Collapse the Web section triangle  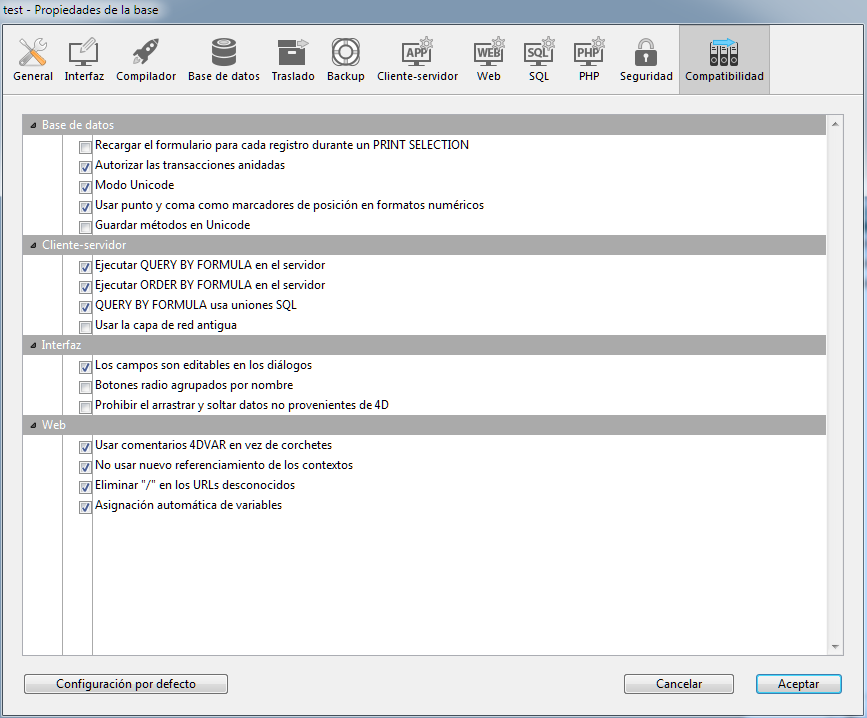33,426
